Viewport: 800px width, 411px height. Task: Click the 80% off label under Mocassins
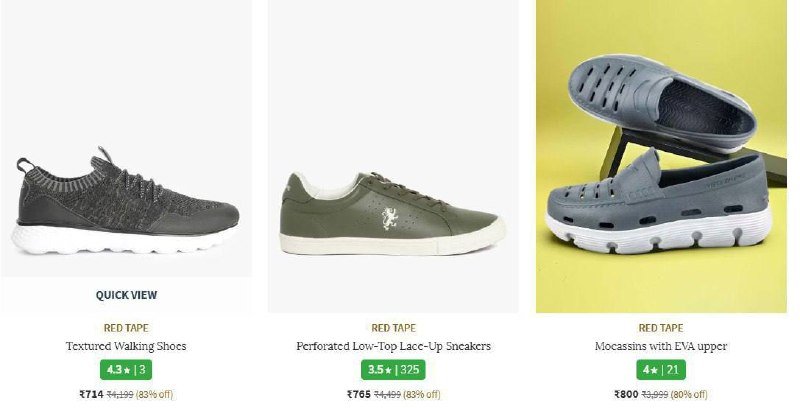(689, 395)
